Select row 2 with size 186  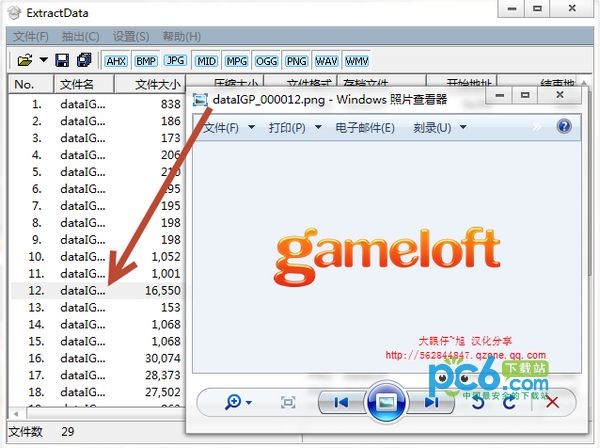click(x=97, y=121)
